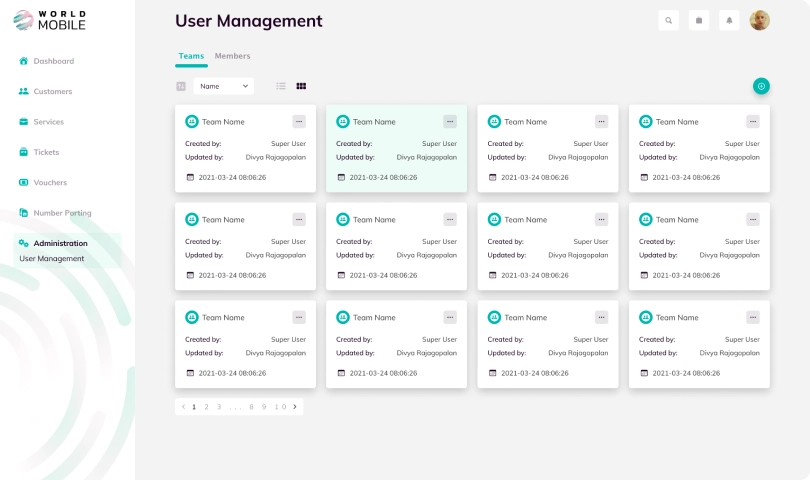Image resolution: width=810 pixels, height=480 pixels.
Task: Go to page 2 in pagination
Action: point(206,407)
